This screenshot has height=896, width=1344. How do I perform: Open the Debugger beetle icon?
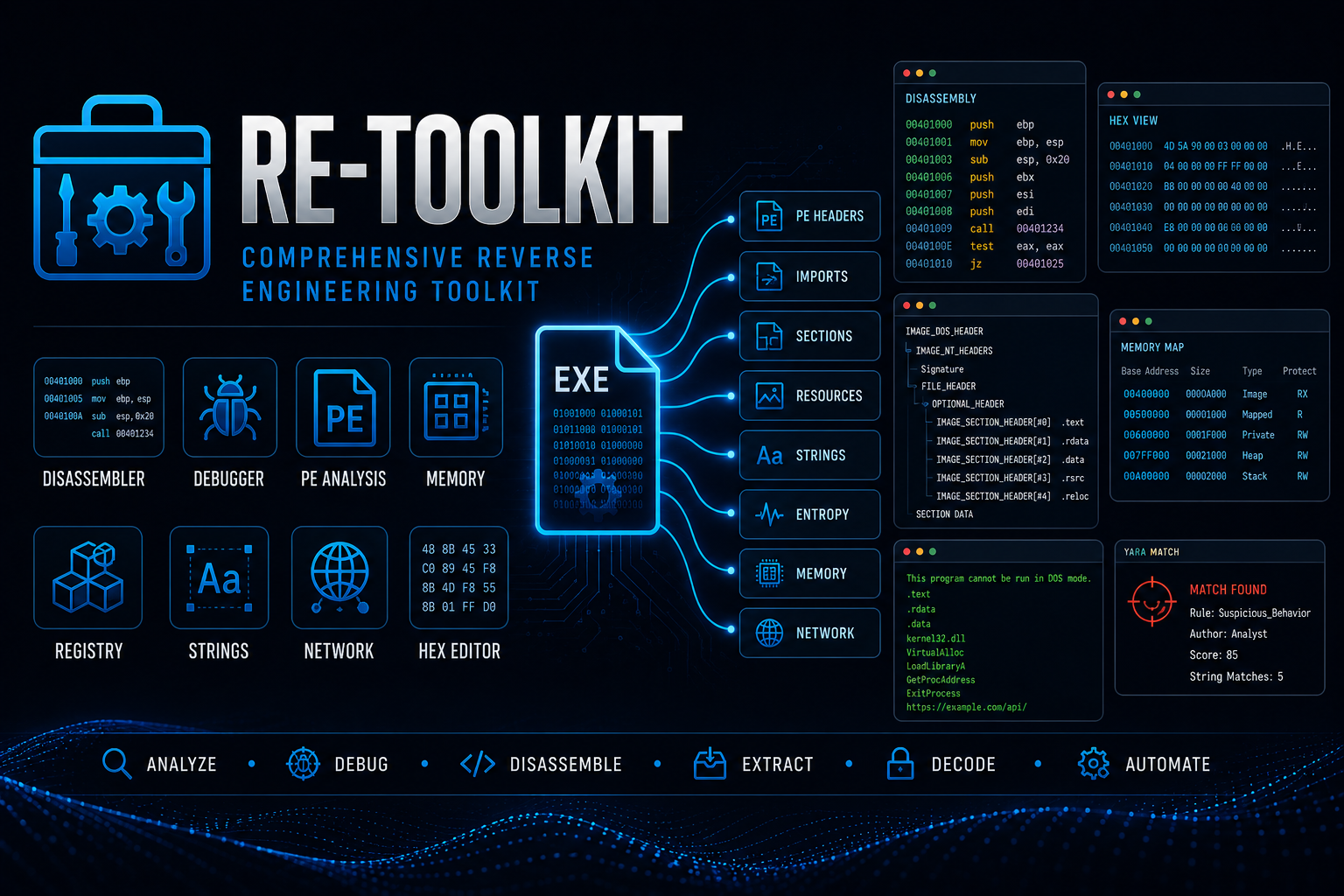(229, 407)
